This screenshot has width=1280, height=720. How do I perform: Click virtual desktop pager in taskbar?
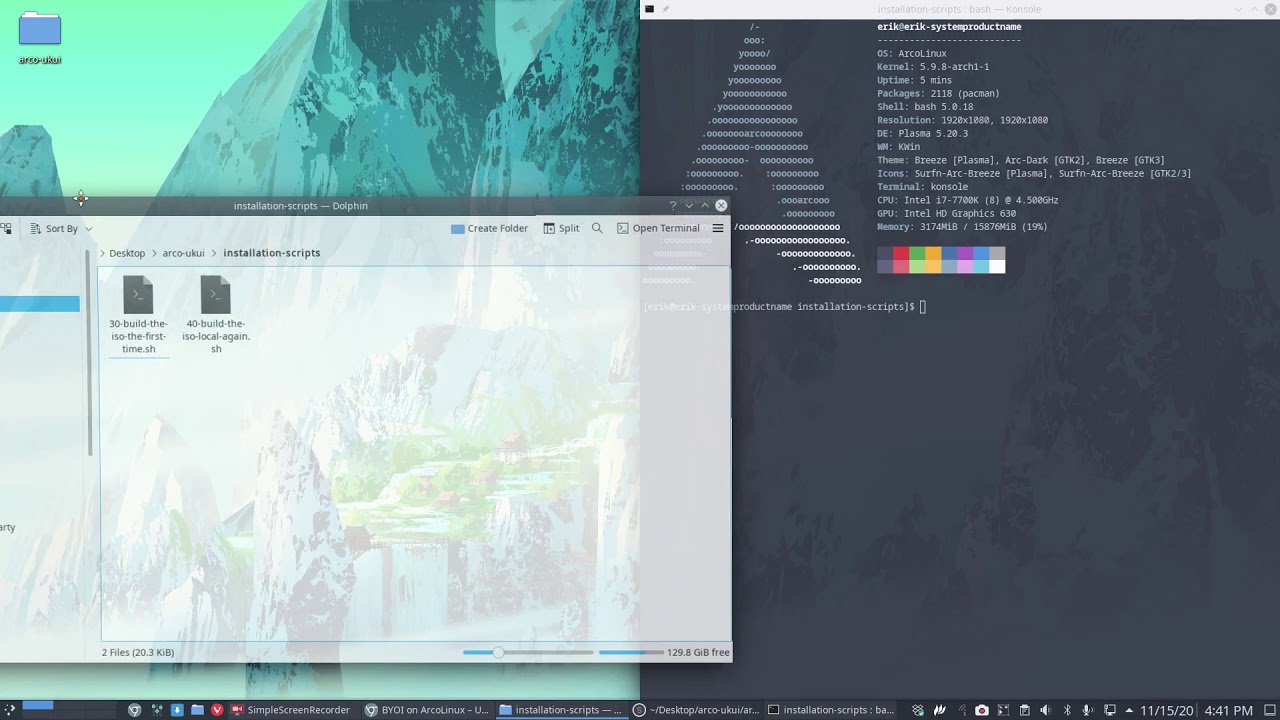tap(69, 710)
